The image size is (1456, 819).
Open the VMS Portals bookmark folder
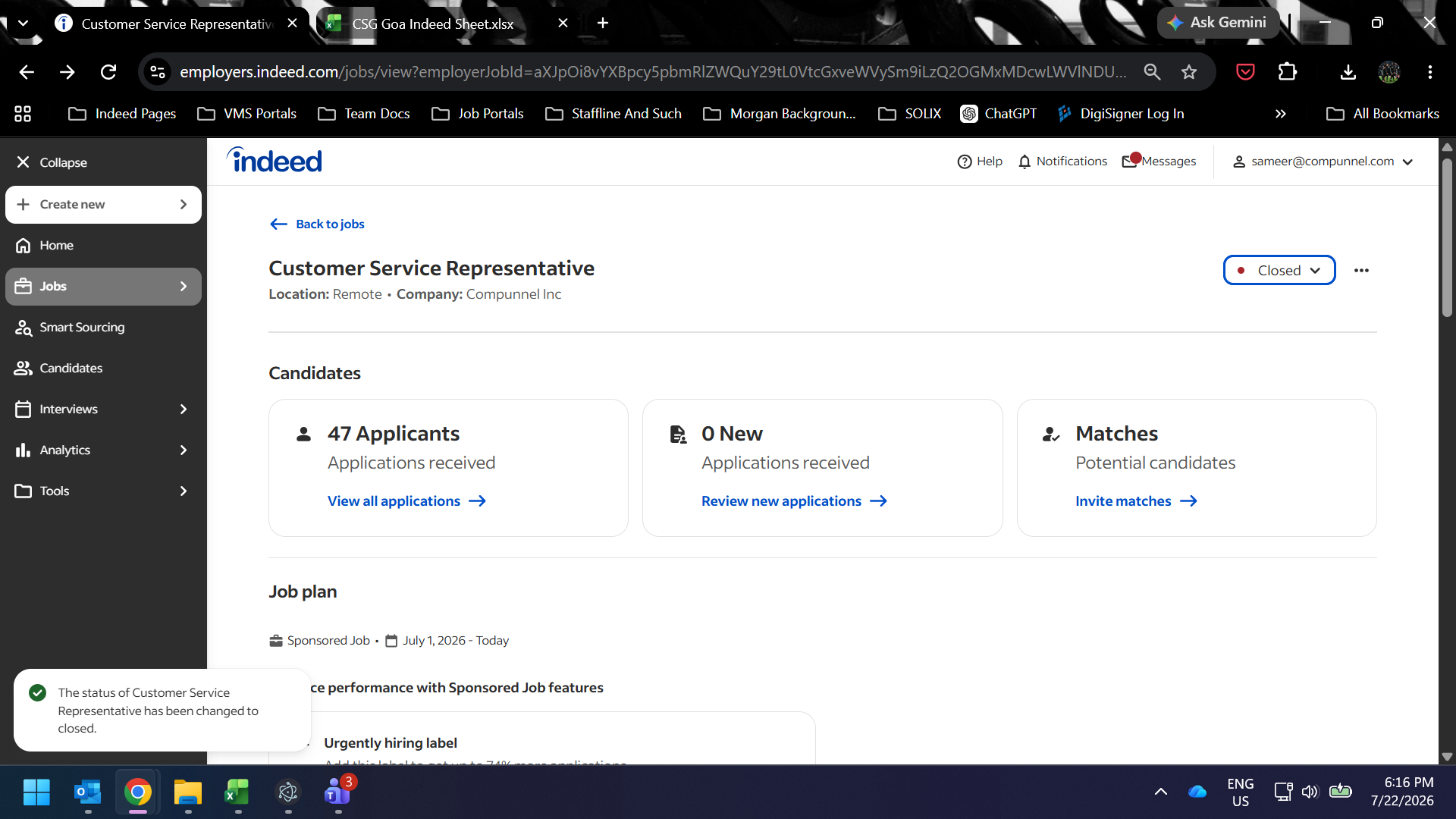[x=246, y=114]
